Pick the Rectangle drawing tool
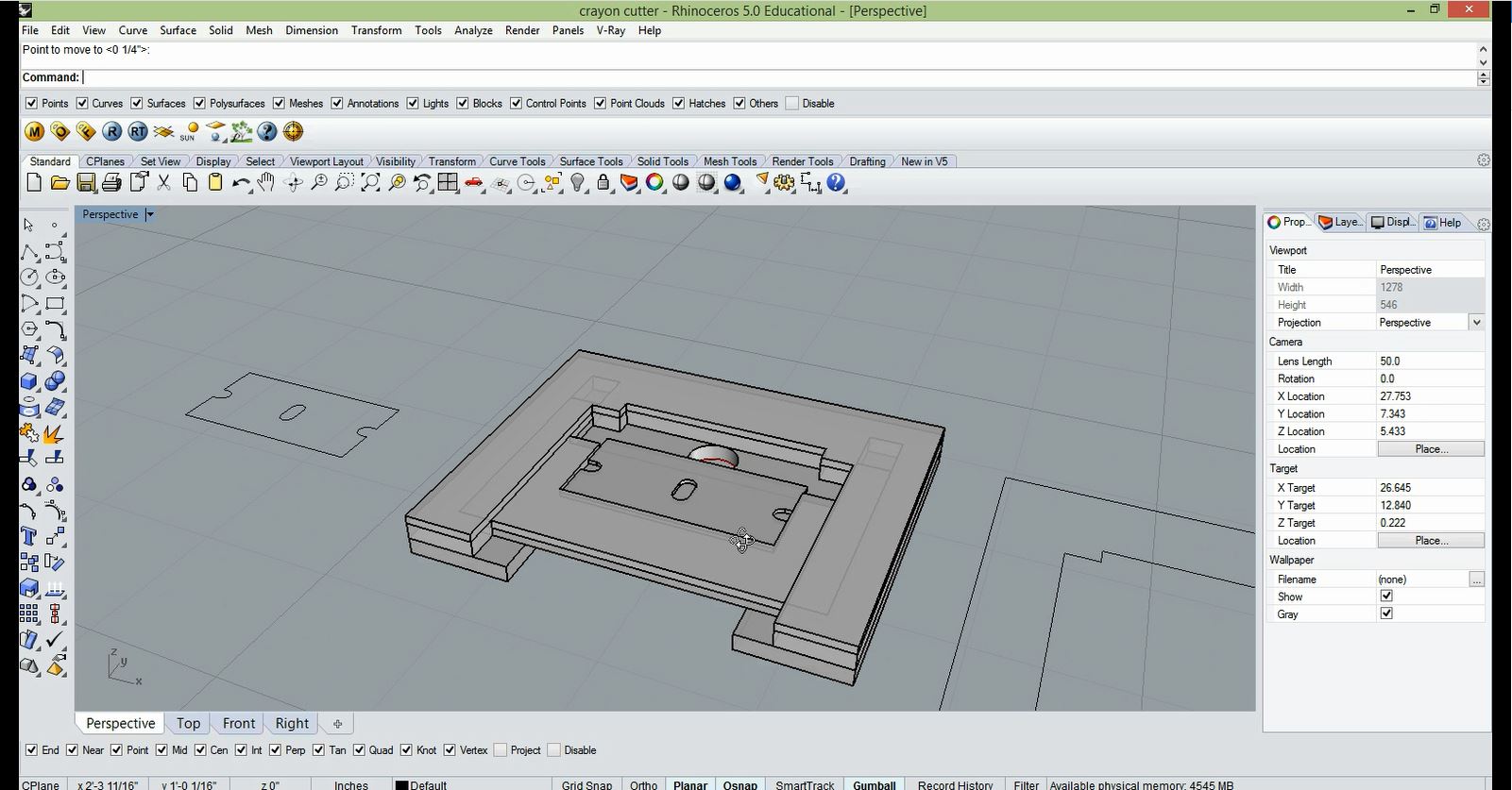 tap(55, 304)
